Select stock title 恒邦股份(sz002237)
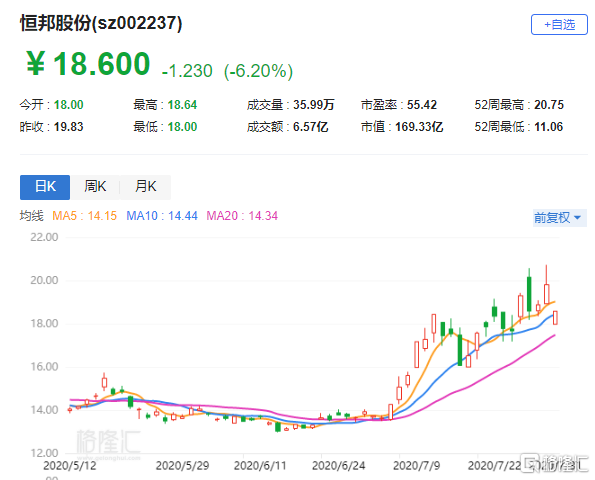 pos(101,23)
